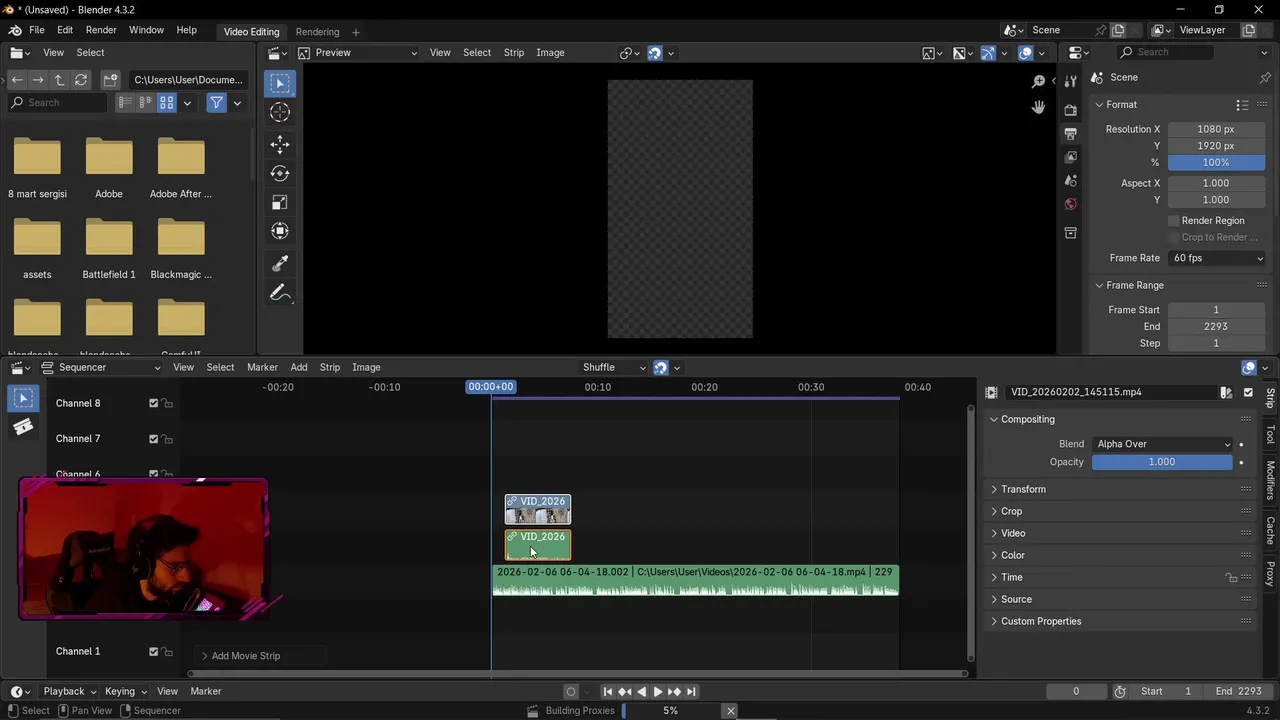The image size is (1280, 720).
Task: Create a new folder in the file browser
Action: 111,79
